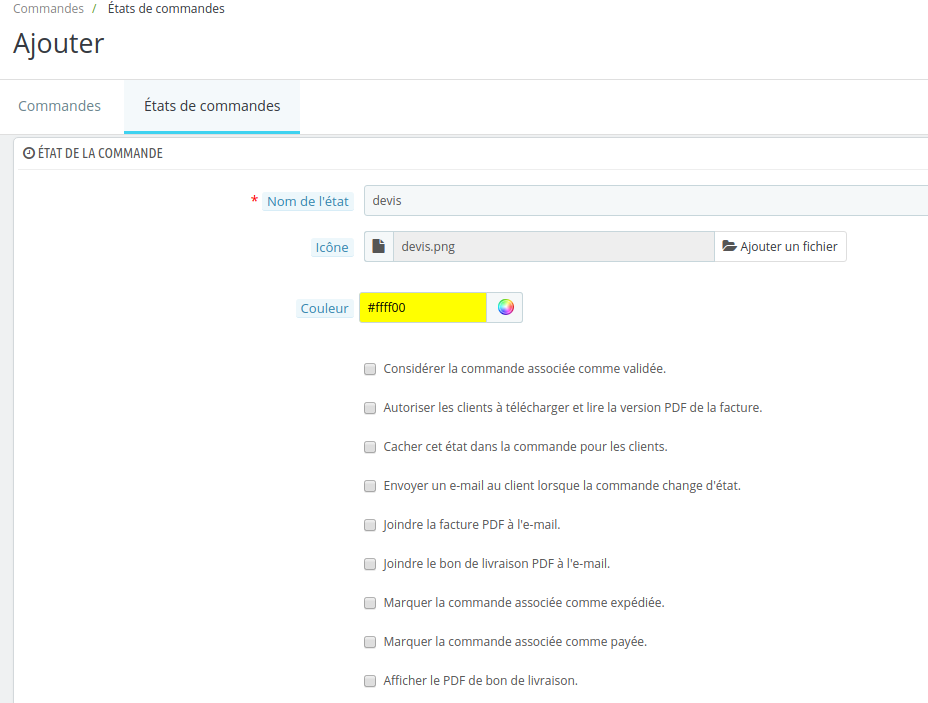Click 'États de commandes' breadcrumb
This screenshot has width=928, height=703.
pos(166,8)
